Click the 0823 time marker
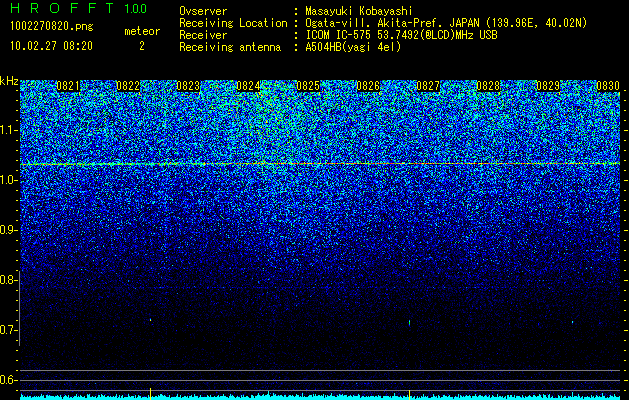This screenshot has height=400, width=629. pyautogui.click(x=188, y=86)
